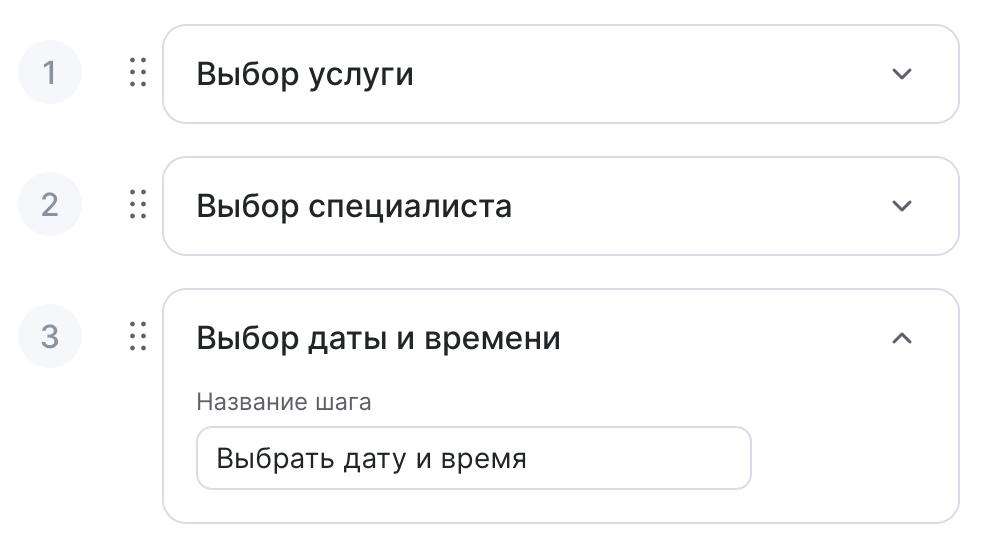Image resolution: width=986 pixels, height=550 pixels.
Task: Collapse Выбор даты и времени using up chevron
Action: [902, 338]
